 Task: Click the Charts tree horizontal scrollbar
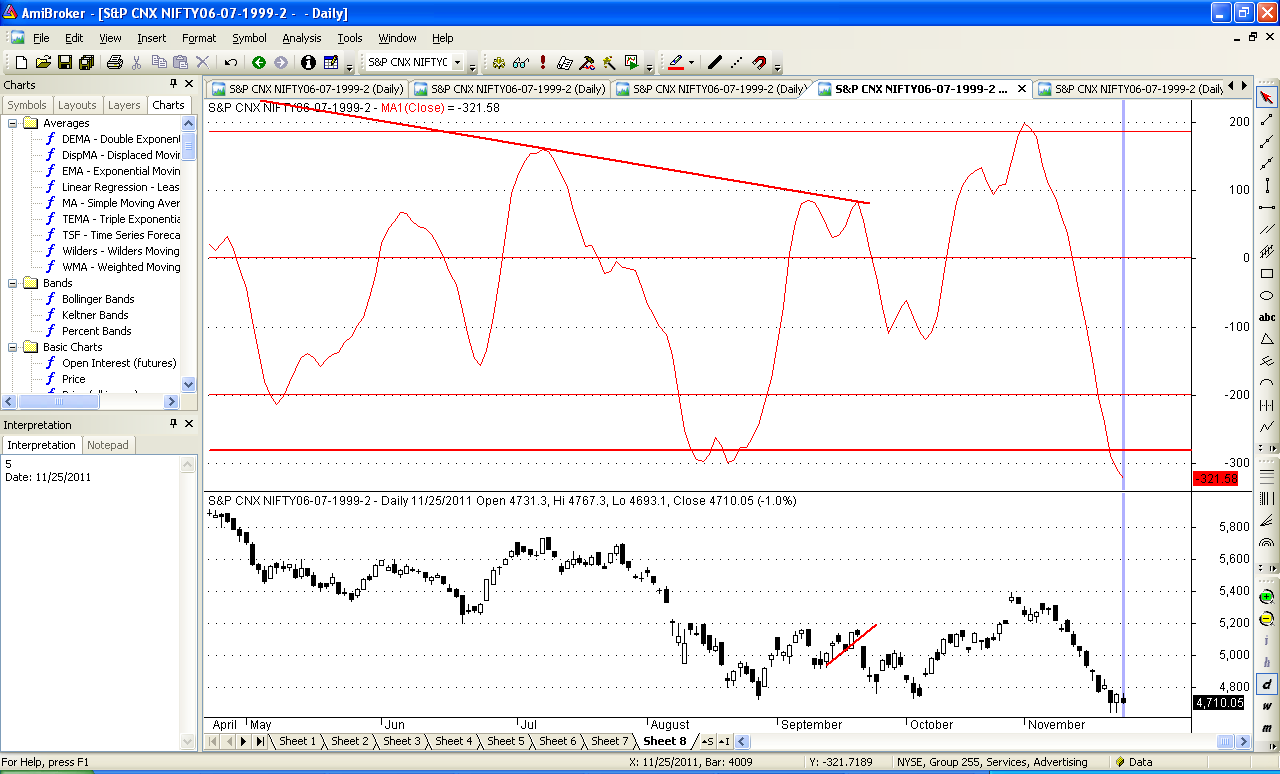pos(90,402)
